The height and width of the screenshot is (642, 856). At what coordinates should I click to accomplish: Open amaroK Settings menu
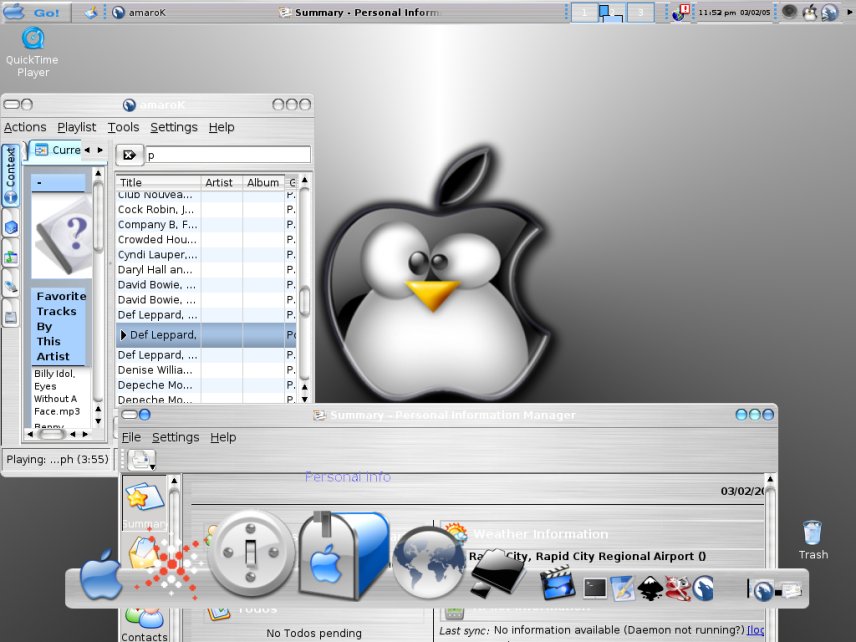174,127
